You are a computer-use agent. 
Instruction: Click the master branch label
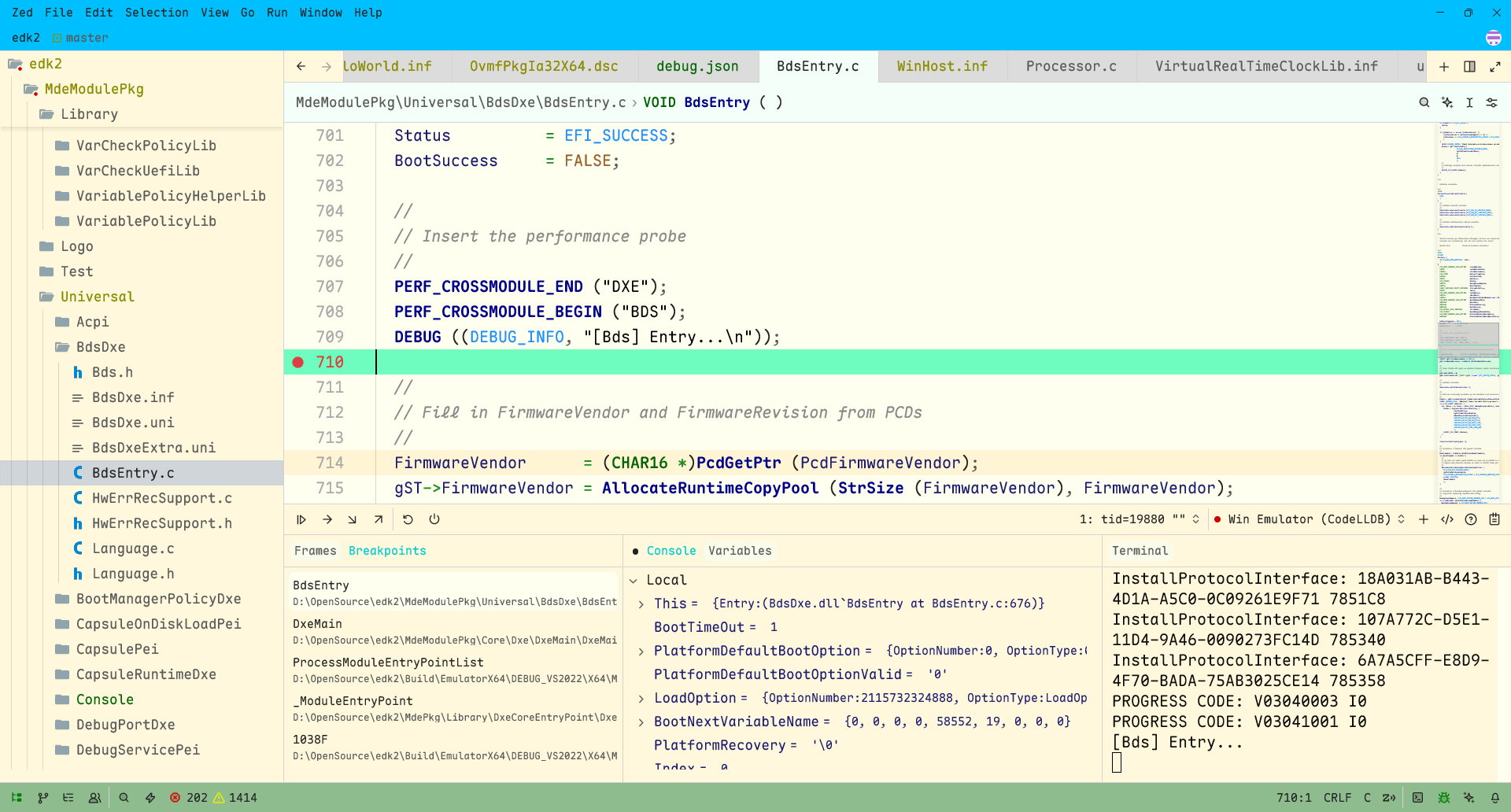point(87,38)
